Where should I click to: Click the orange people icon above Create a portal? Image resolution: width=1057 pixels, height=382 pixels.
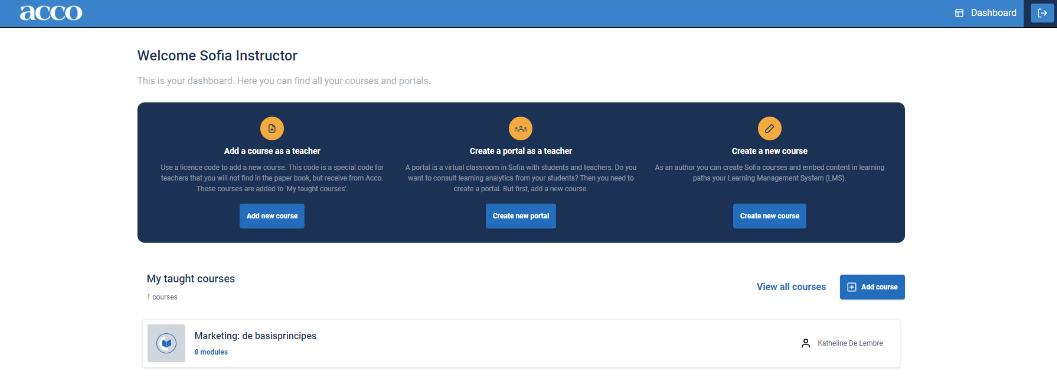[x=520, y=128]
